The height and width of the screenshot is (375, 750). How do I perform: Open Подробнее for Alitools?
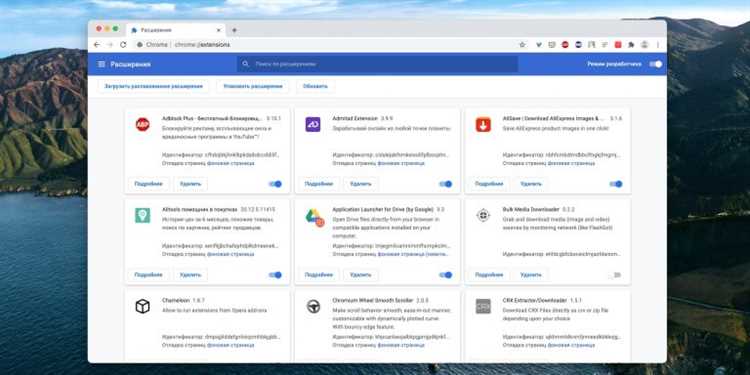(x=149, y=275)
